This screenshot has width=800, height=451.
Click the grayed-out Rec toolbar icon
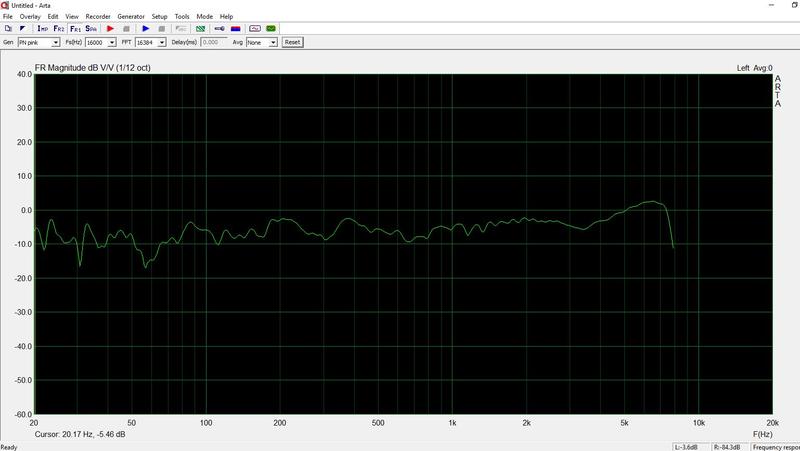181,29
